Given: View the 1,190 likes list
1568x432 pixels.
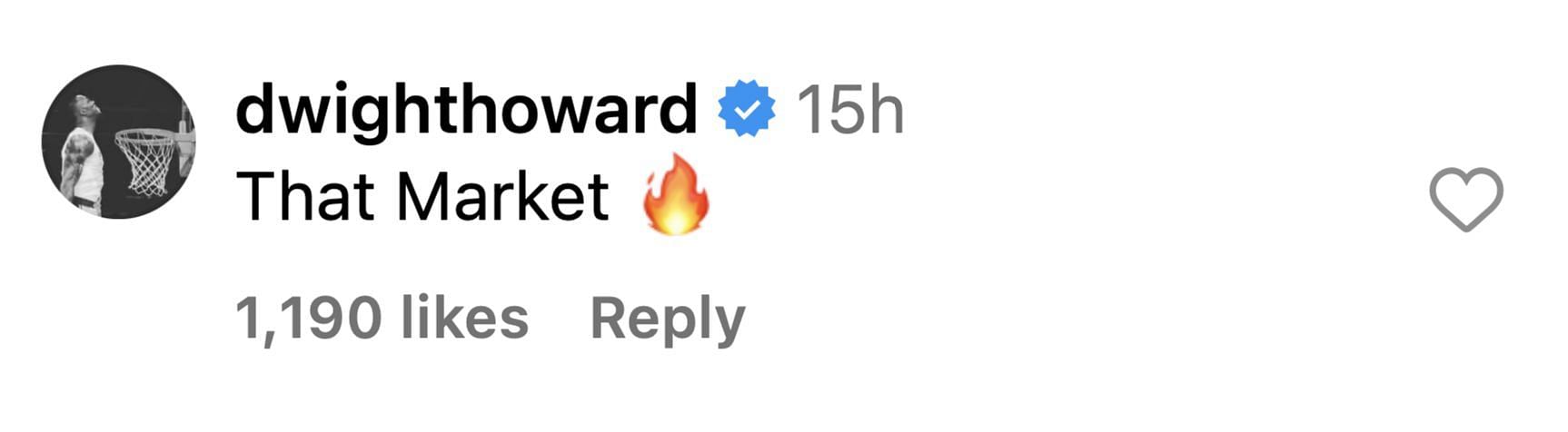Looking at the screenshot, I should point(382,319).
